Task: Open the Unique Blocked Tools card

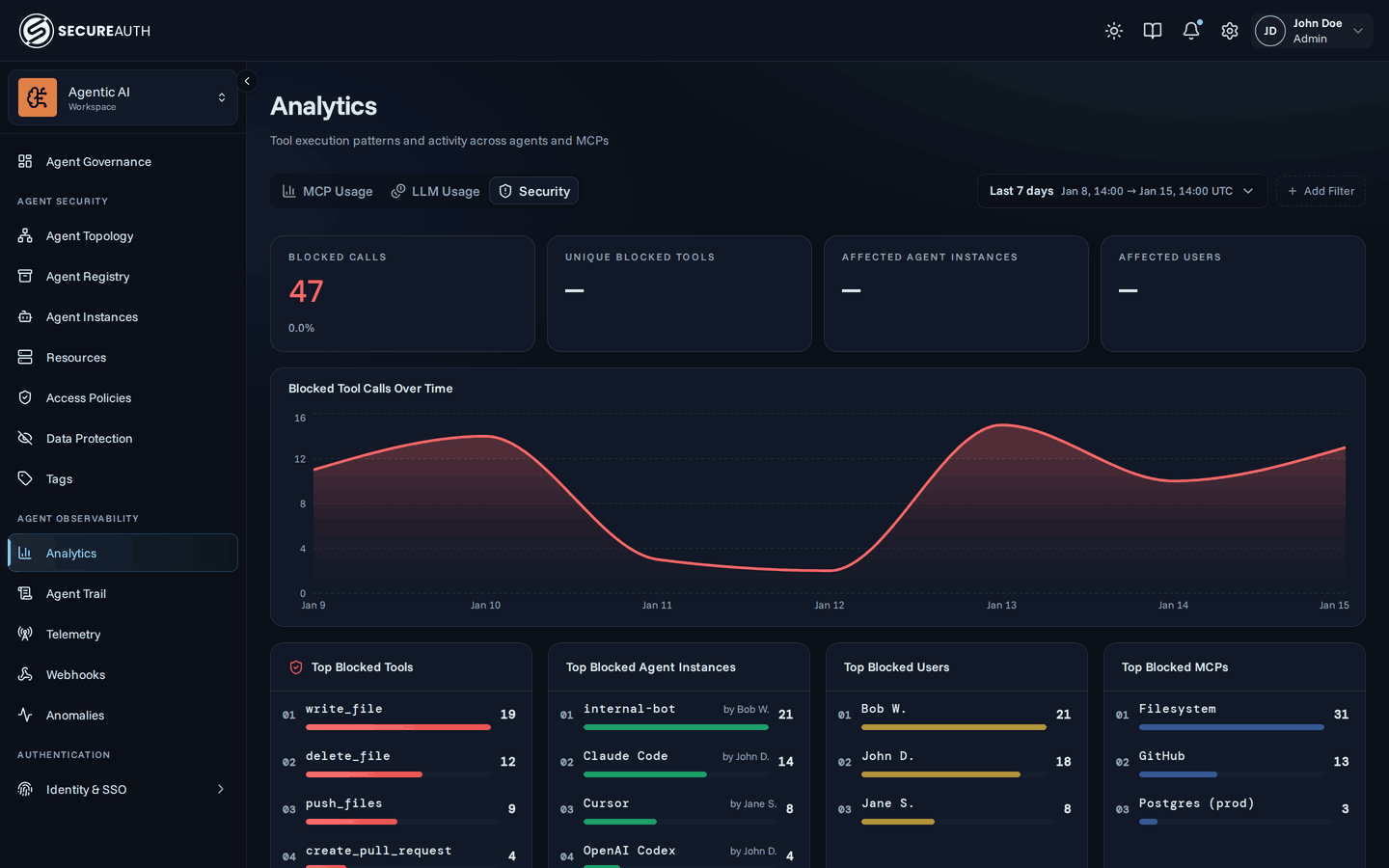Action: (679, 293)
